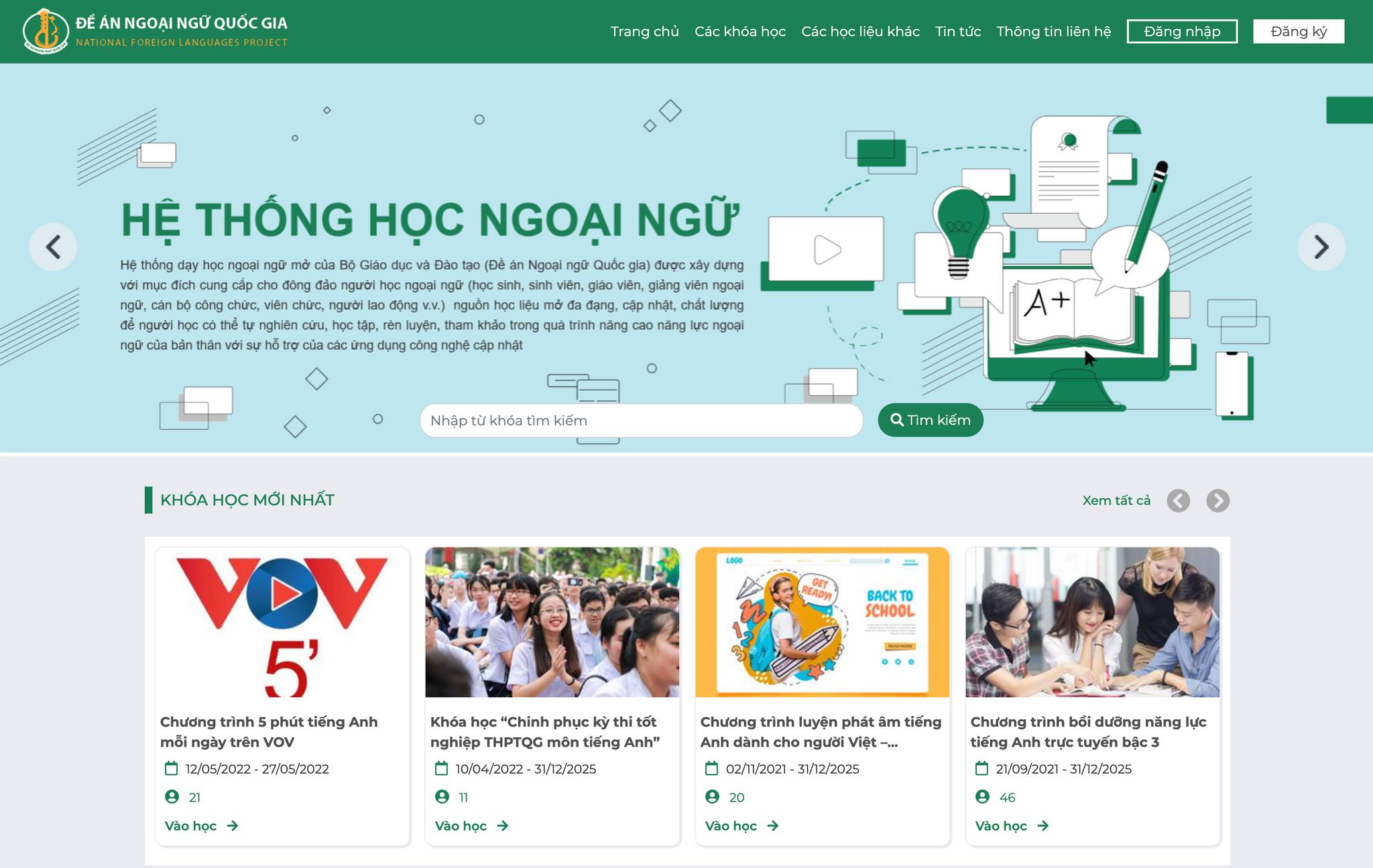Open Các khóa học menu item
Image resolution: width=1373 pixels, height=868 pixels.
click(x=740, y=32)
